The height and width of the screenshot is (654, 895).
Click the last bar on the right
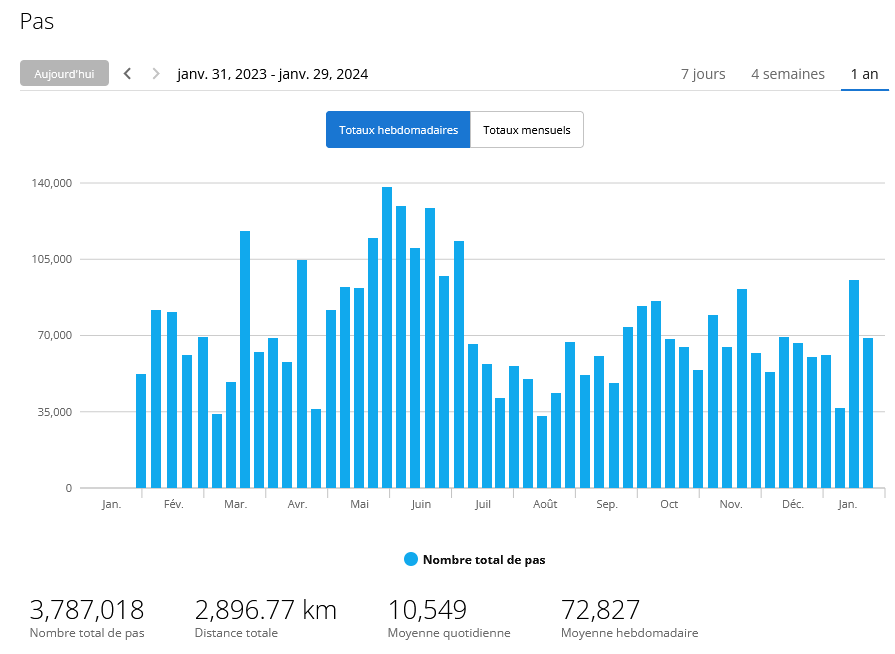[868, 413]
